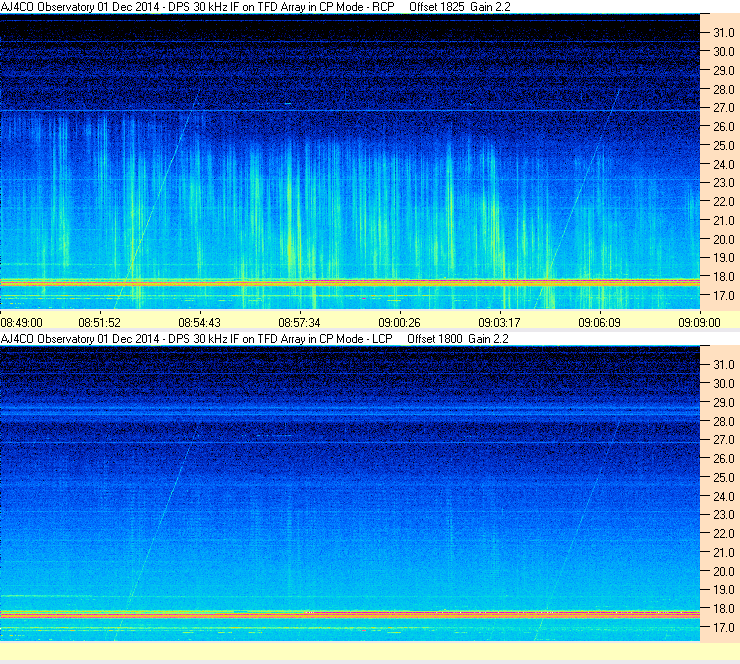This screenshot has height=664, width=740.
Task: Click the 26.0 label on RCP axis
Action: 724,127
